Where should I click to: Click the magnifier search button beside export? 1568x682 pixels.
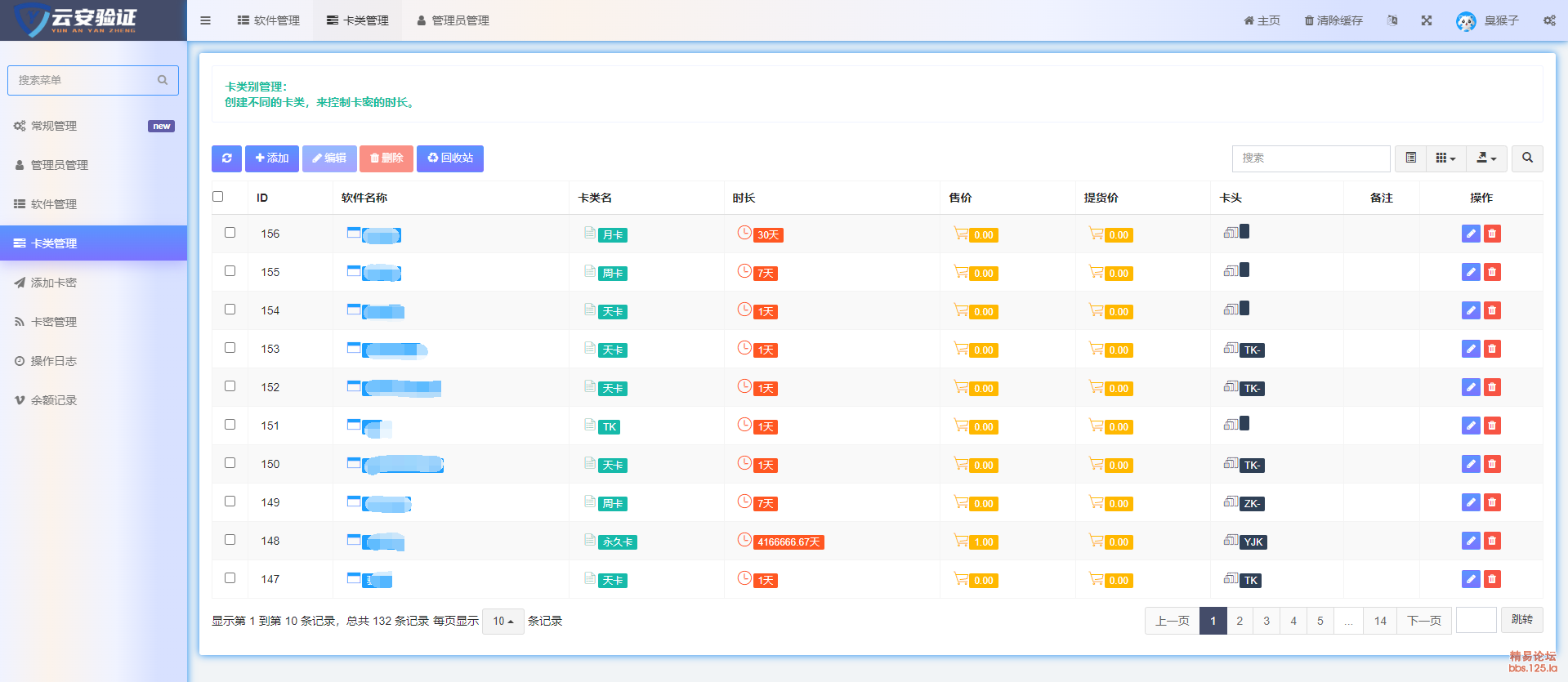[1527, 158]
